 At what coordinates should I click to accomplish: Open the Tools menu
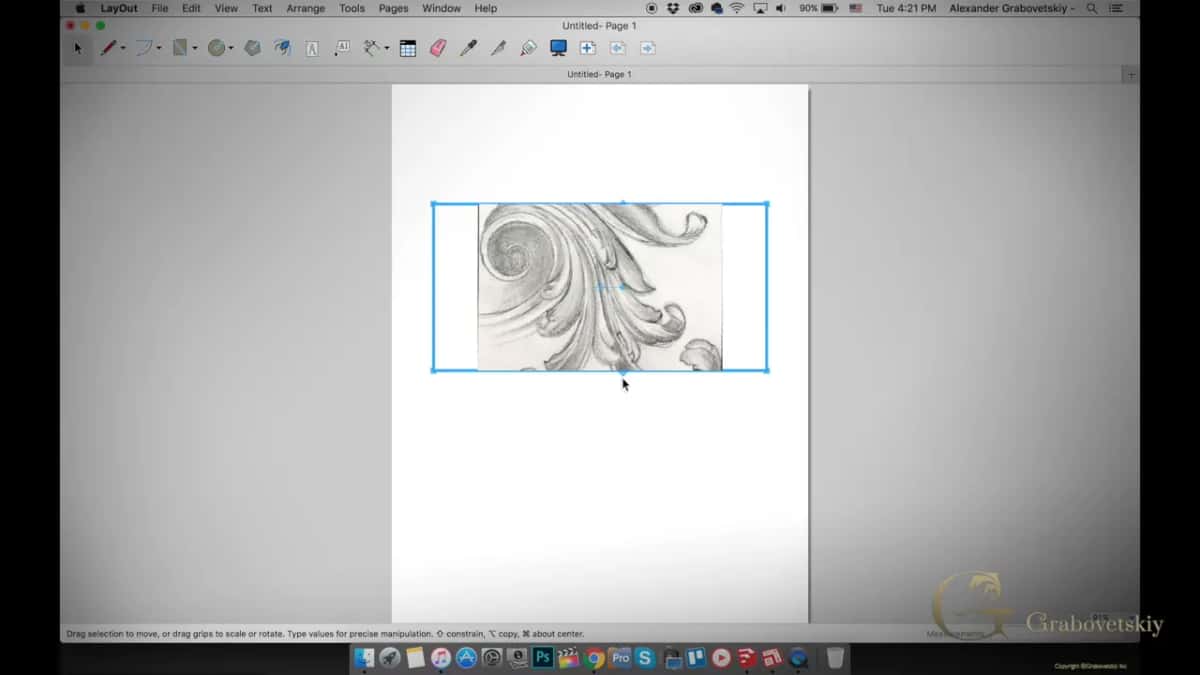coord(352,8)
